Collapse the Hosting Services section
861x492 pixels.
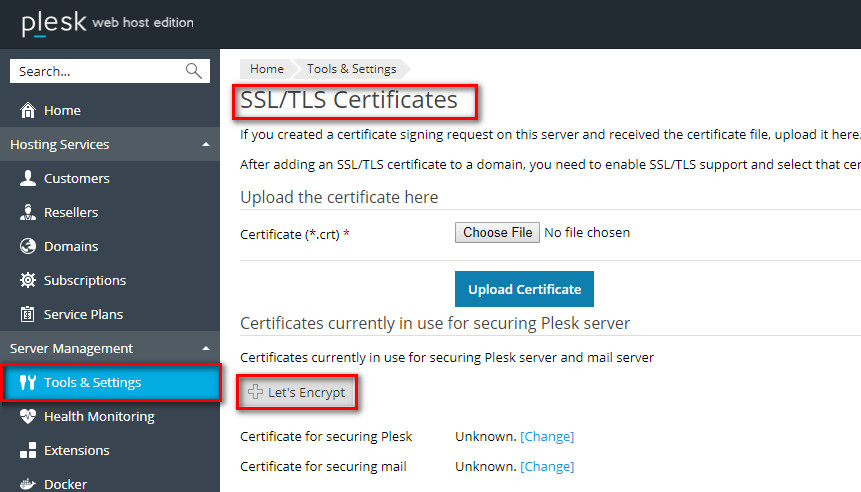[206, 144]
